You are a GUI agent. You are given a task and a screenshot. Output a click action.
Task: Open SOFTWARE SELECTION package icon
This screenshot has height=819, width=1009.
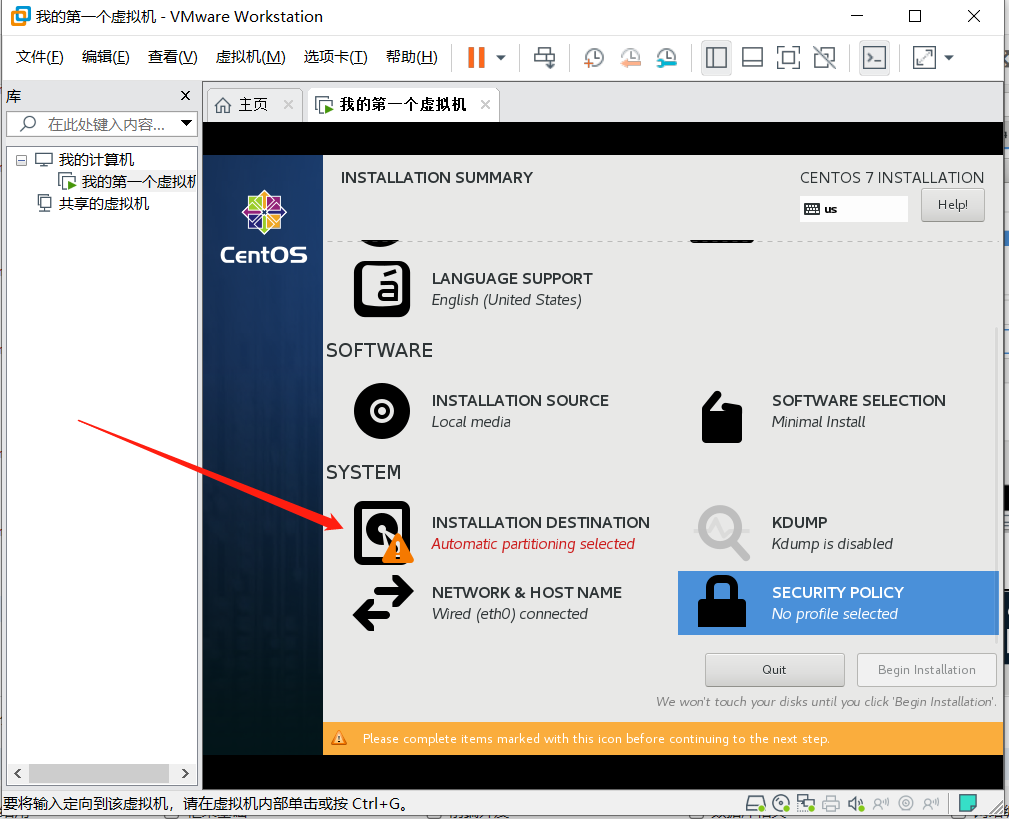pyautogui.click(x=721, y=417)
